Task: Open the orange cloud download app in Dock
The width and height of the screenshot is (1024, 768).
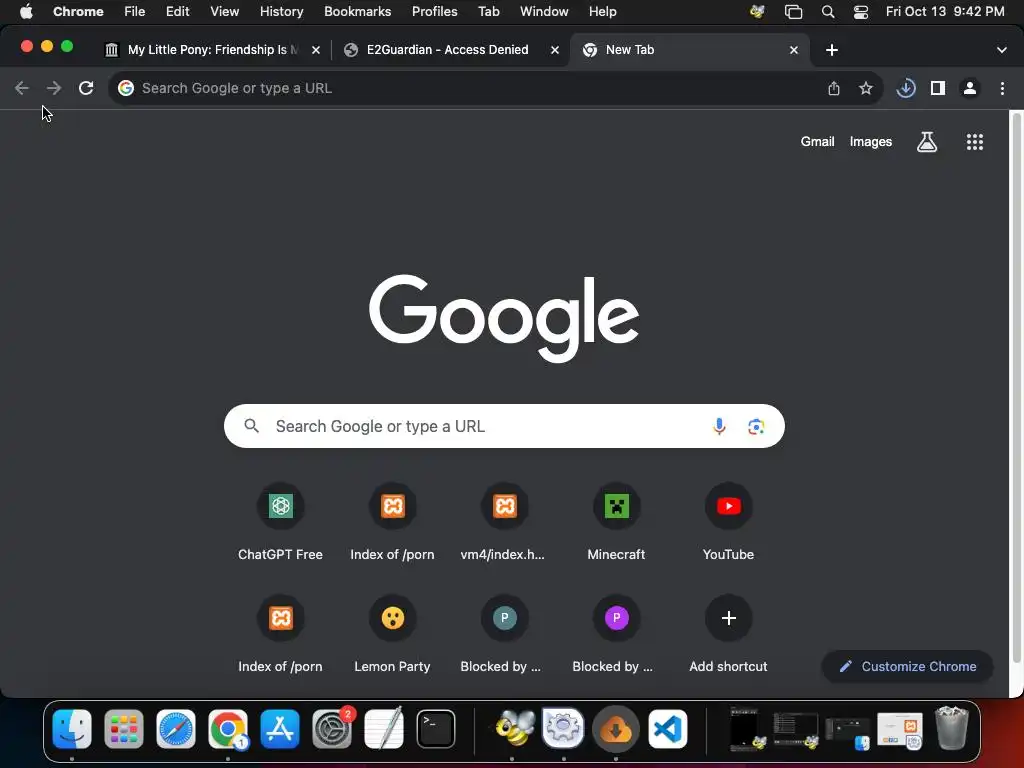Action: [x=615, y=729]
